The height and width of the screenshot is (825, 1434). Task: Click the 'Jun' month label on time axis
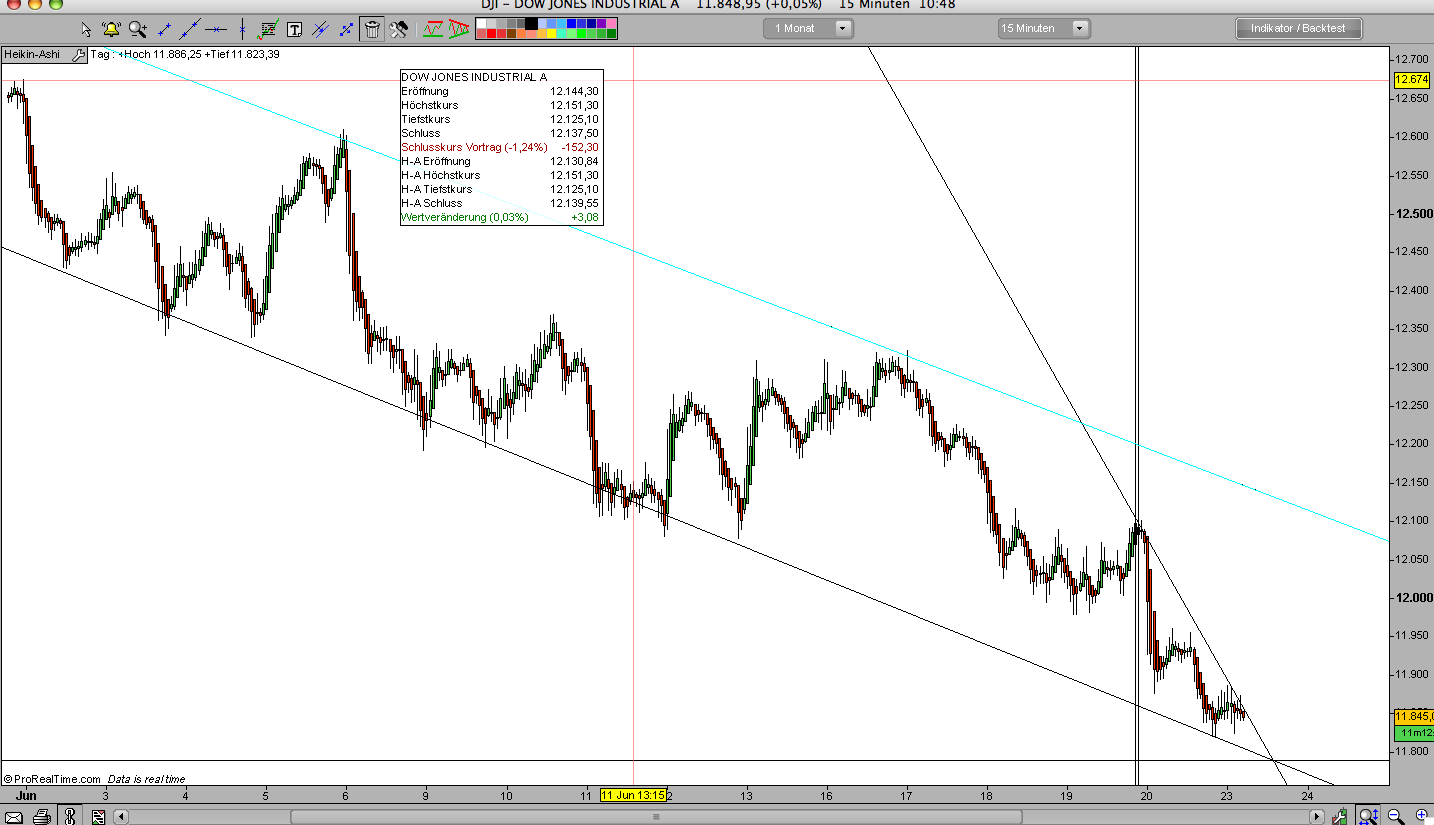pos(25,795)
